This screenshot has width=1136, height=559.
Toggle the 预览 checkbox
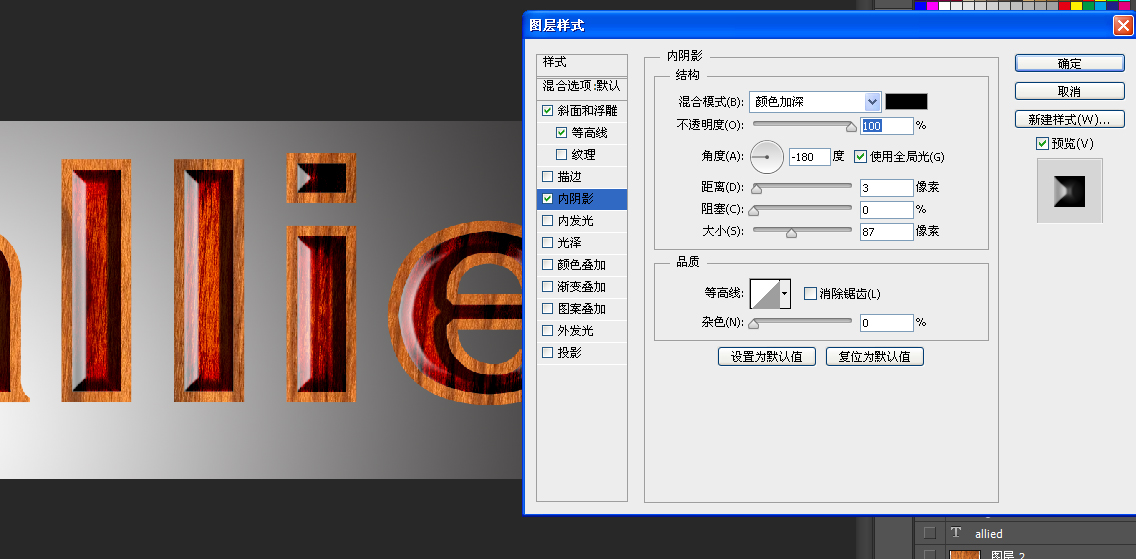click(1043, 143)
